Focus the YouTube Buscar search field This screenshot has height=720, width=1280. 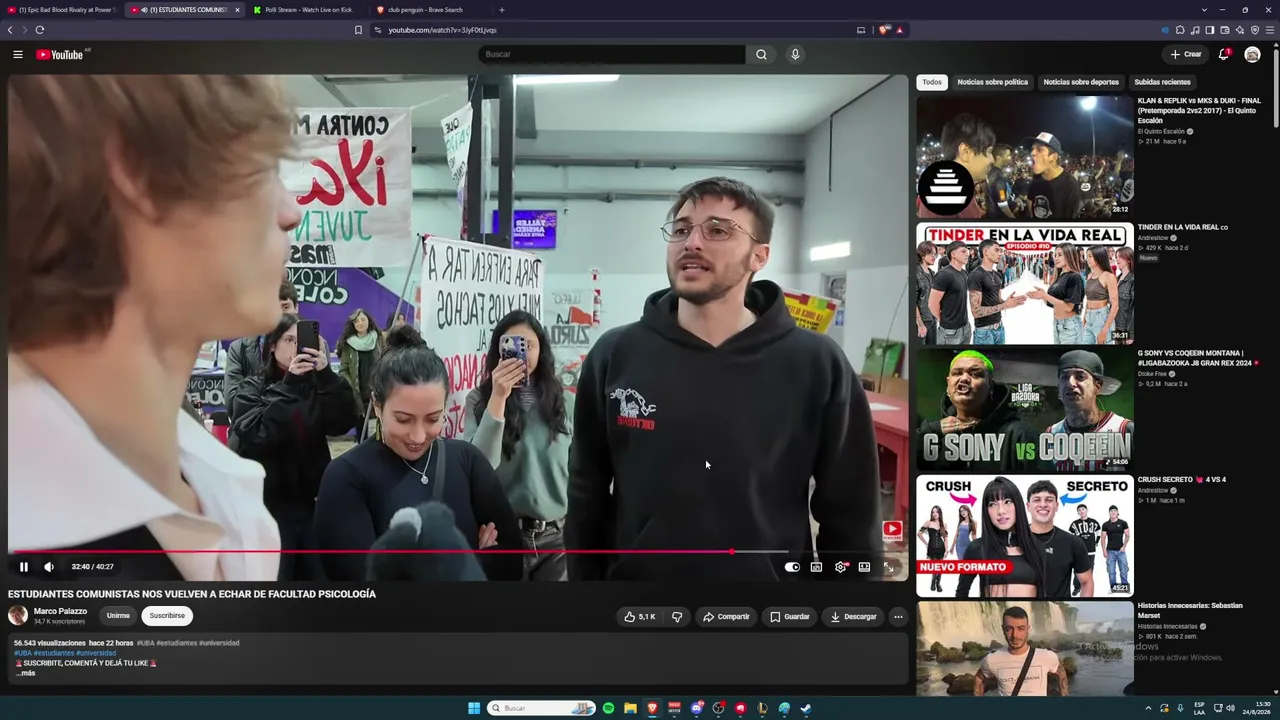point(612,54)
